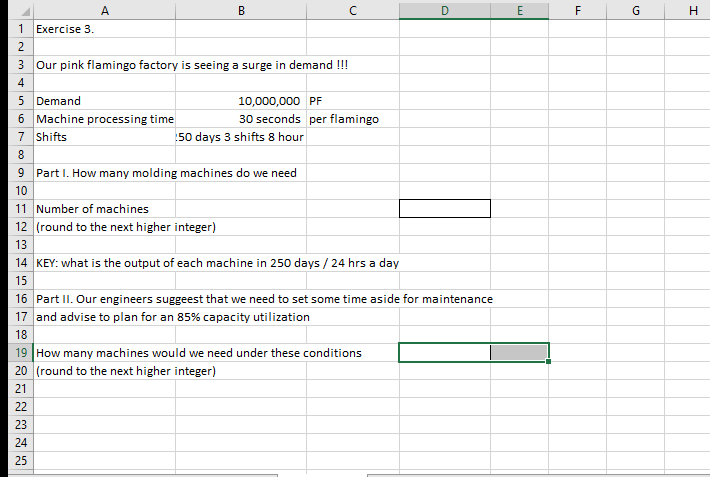Click the 'Shifts' label cell
710x477 pixels.
(x=105, y=137)
